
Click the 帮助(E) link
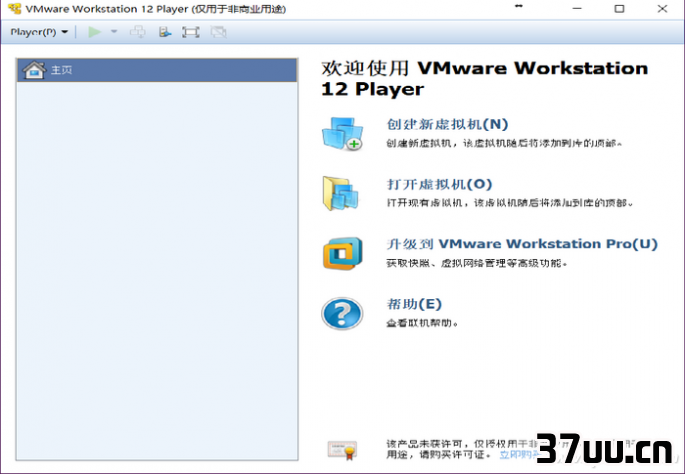(x=414, y=304)
